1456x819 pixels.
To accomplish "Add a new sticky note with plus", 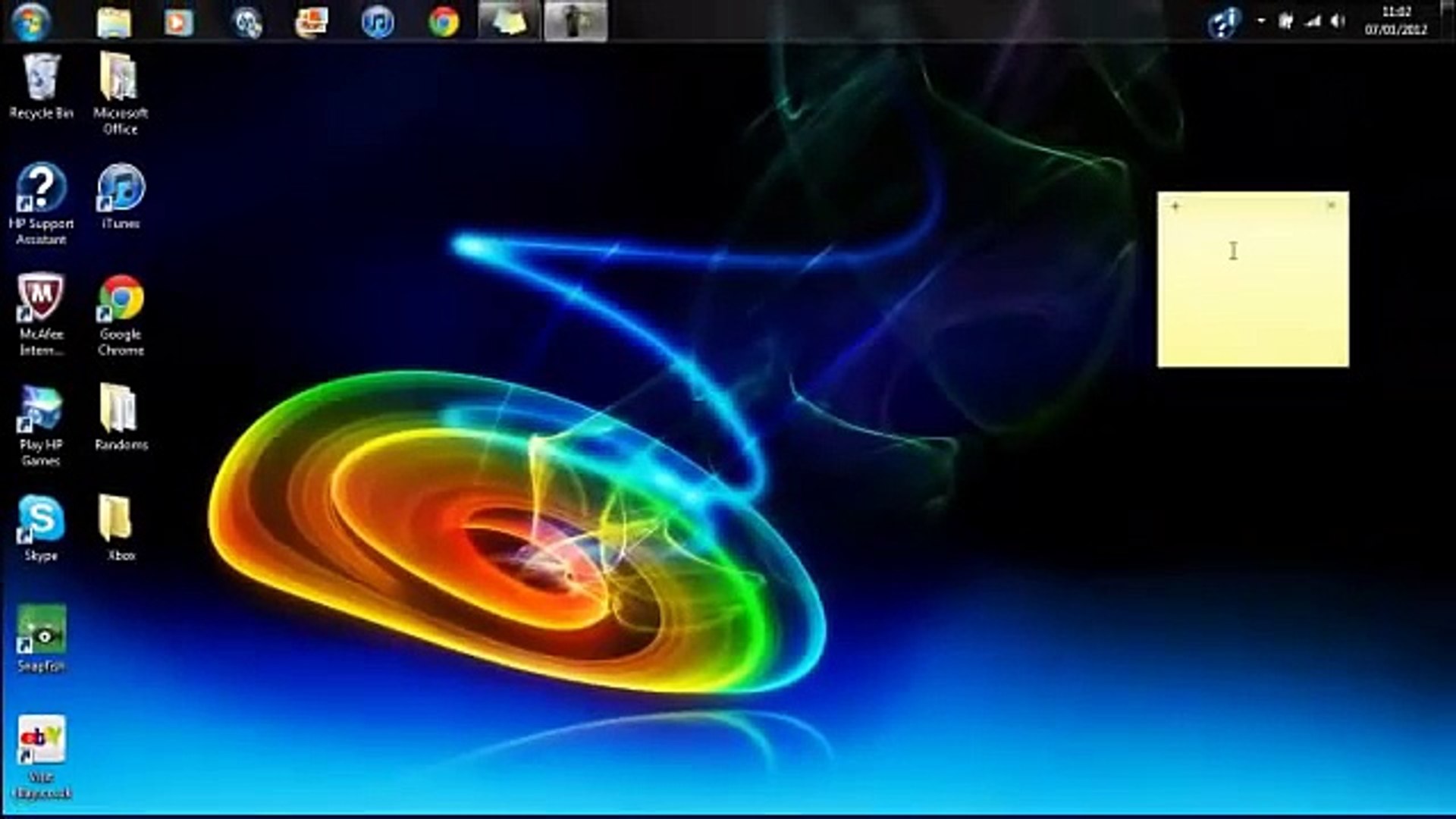I will point(1175,206).
